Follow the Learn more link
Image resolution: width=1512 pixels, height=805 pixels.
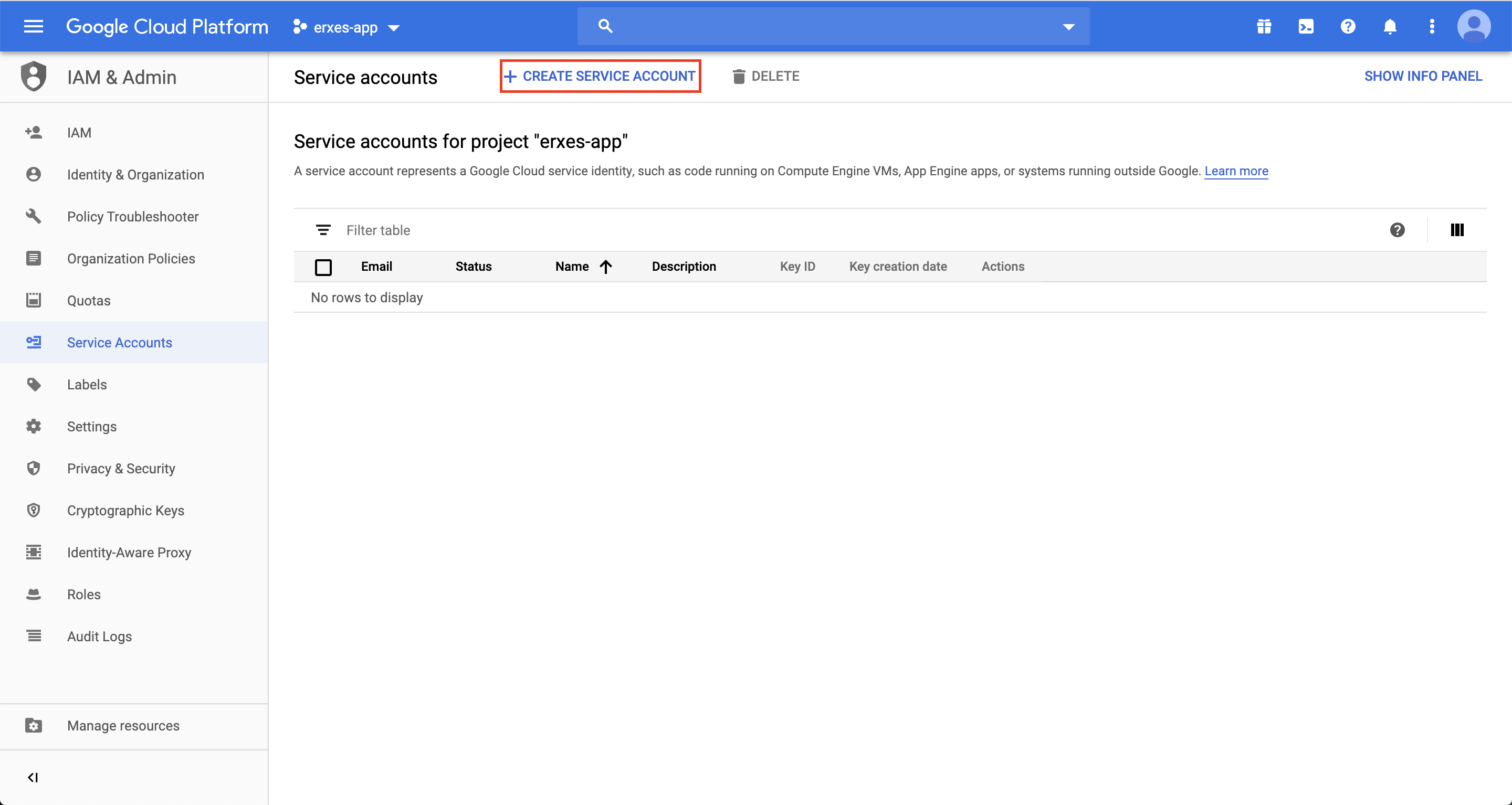pyautogui.click(x=1236, y=171)
